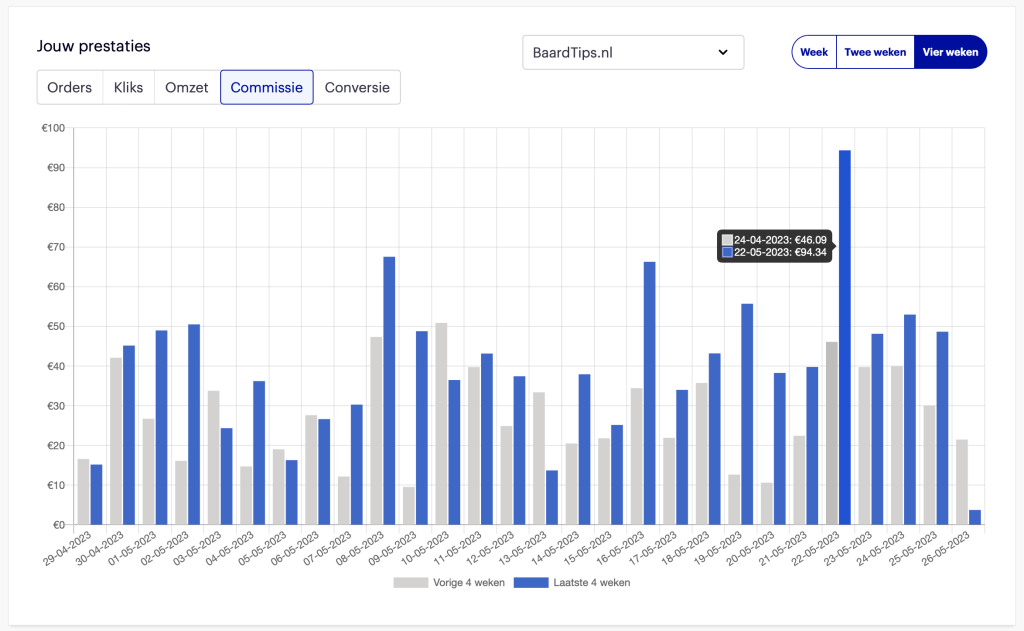Show the Conversie tab
The height and width of the screenshot is (631, 1024).
click(357, 87)
